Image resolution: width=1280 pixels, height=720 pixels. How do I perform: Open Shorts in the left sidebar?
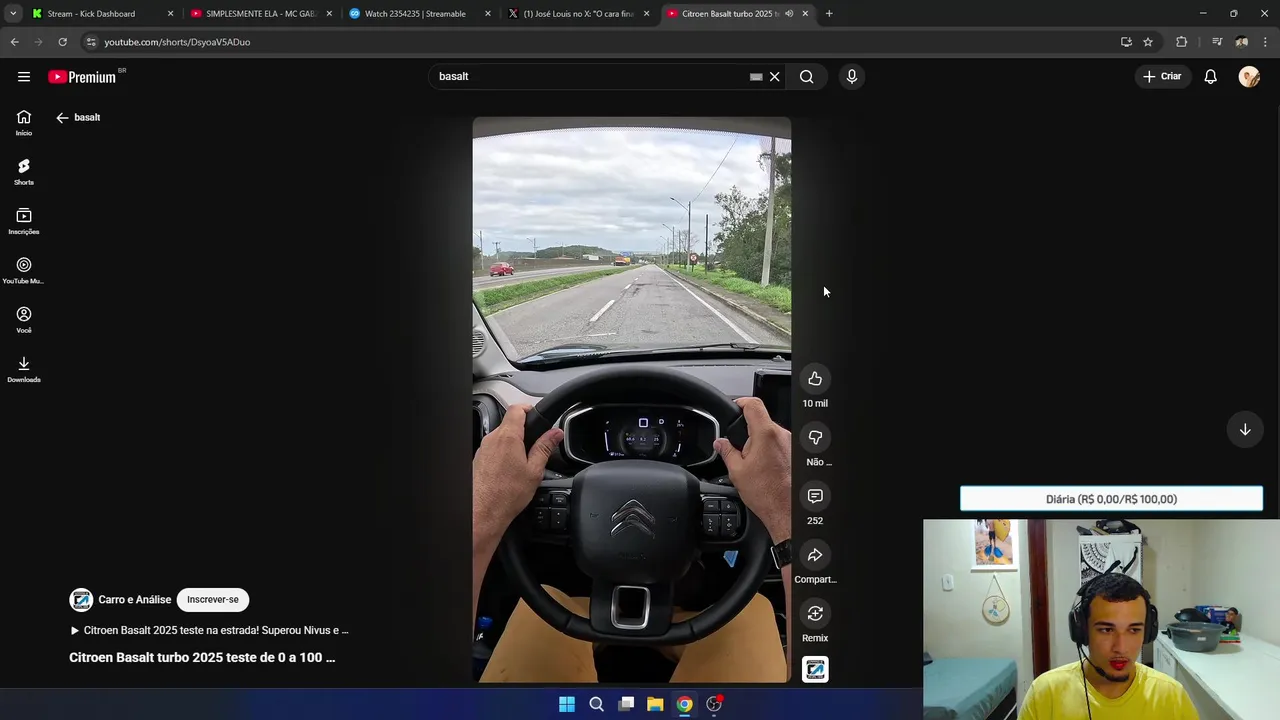tap(24, 172)
